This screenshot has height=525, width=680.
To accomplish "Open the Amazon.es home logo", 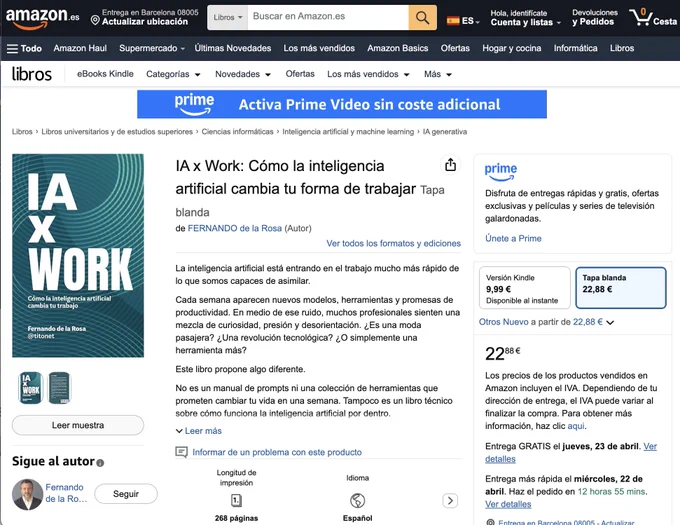I will 42,18.
